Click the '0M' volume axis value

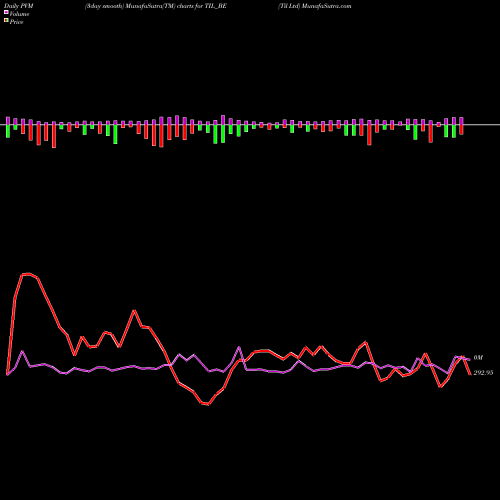478,358
